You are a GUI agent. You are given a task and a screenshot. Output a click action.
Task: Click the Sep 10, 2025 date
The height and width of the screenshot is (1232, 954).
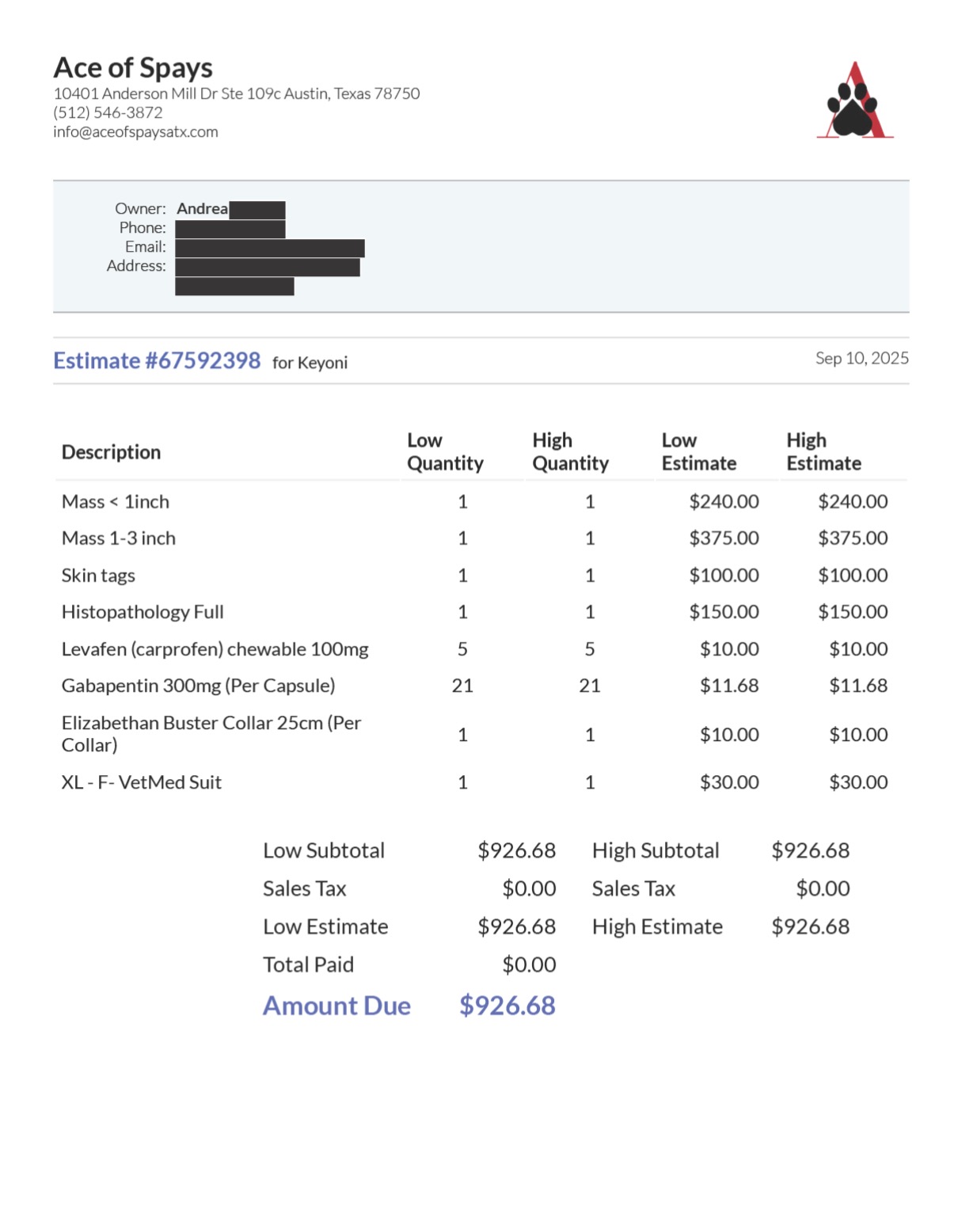coord(861,358)
